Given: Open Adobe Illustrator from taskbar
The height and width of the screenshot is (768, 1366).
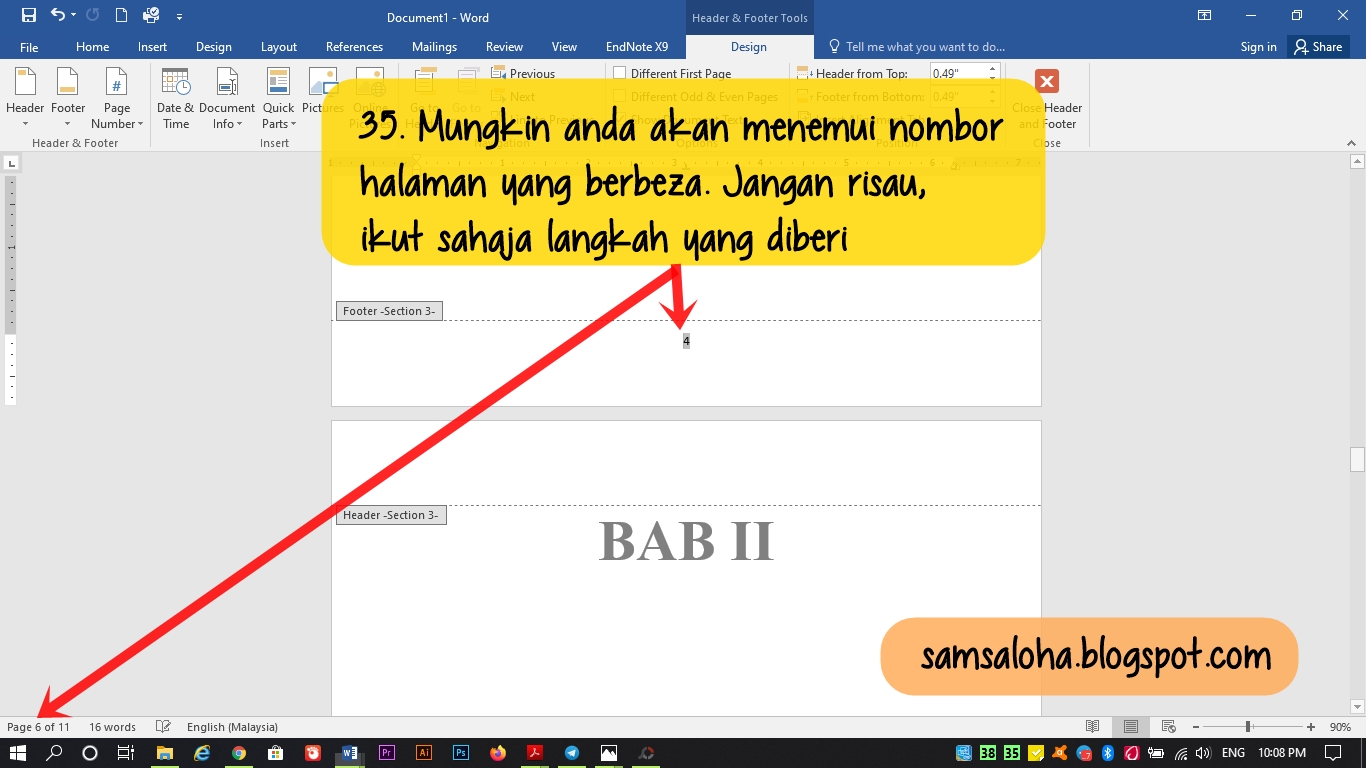Looking at the screenshot, I should pyautogui.click(x=423, y=753).
